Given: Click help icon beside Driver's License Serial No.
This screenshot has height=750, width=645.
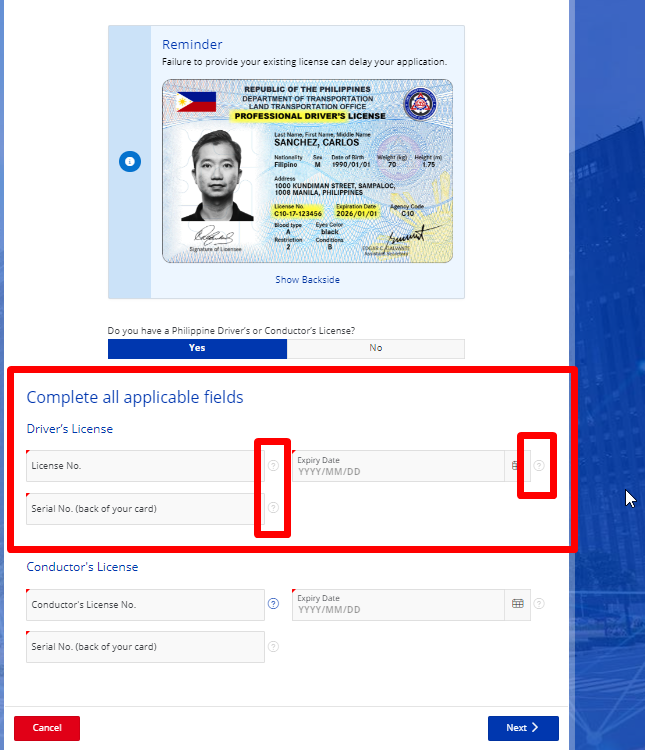Looking at the screenshot, I should pos(273,508).
